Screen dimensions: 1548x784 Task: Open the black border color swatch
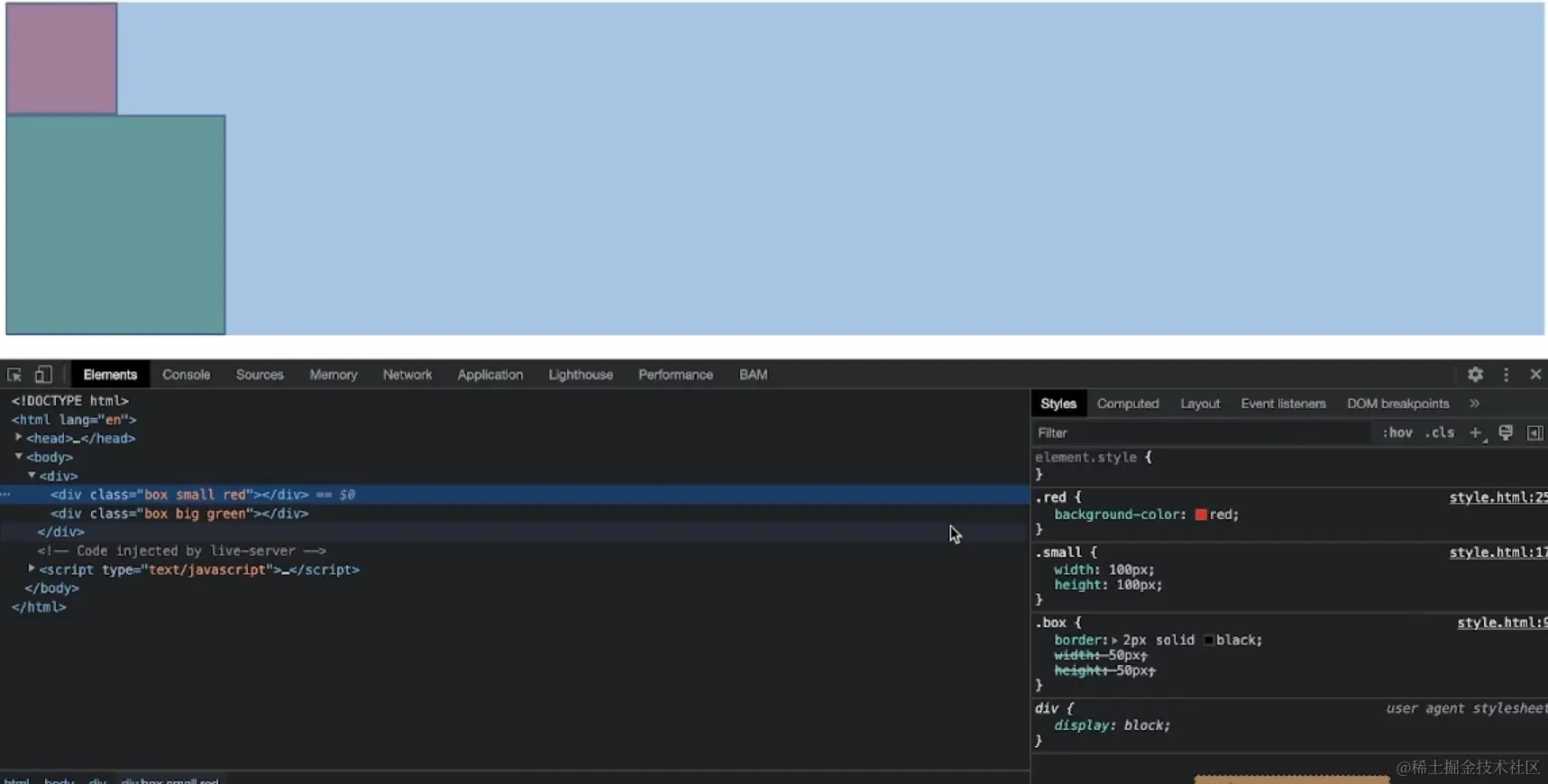pyautogui.click(x=1209, y=641)
